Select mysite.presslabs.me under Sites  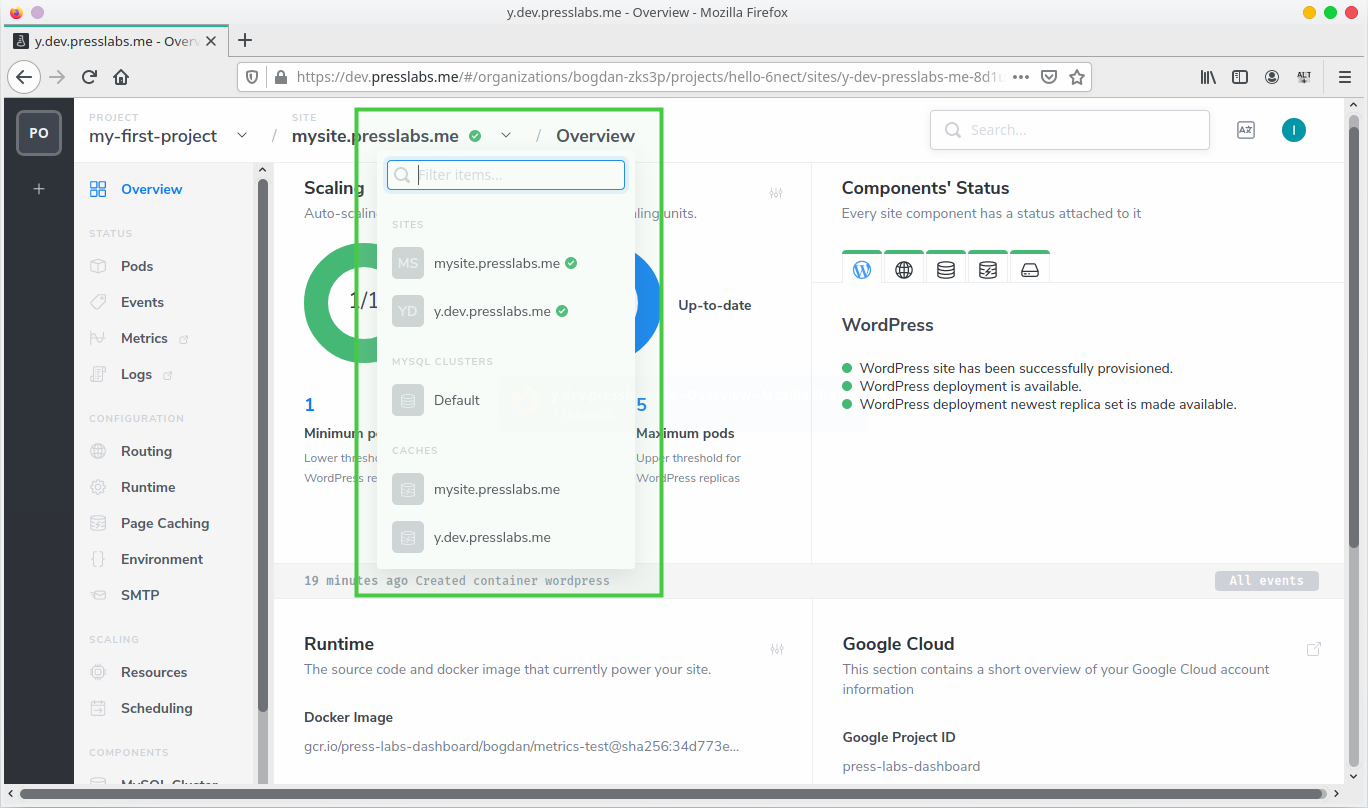[x=506, y=263]
